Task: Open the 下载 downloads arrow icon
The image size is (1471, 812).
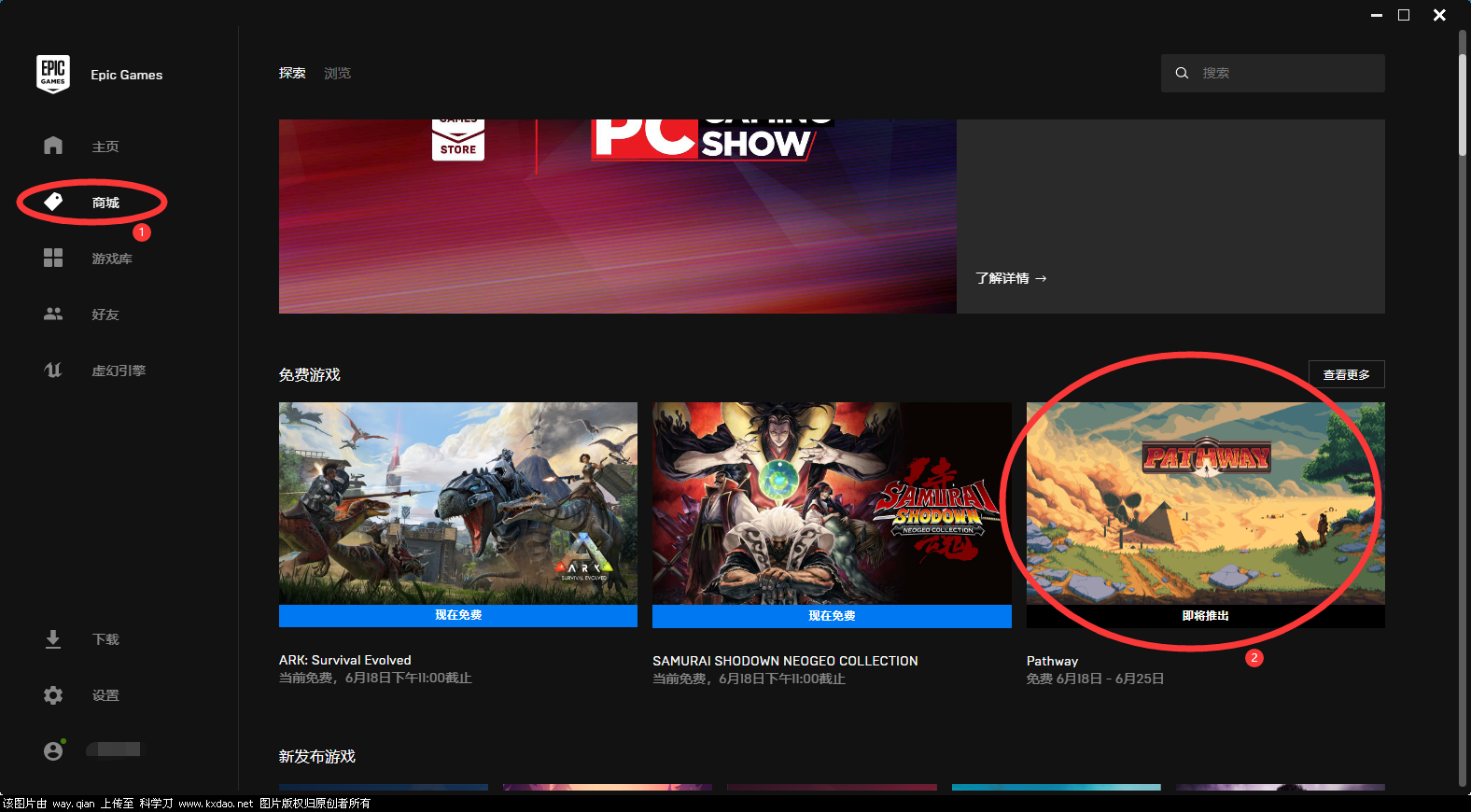Action: pos(53,639)
